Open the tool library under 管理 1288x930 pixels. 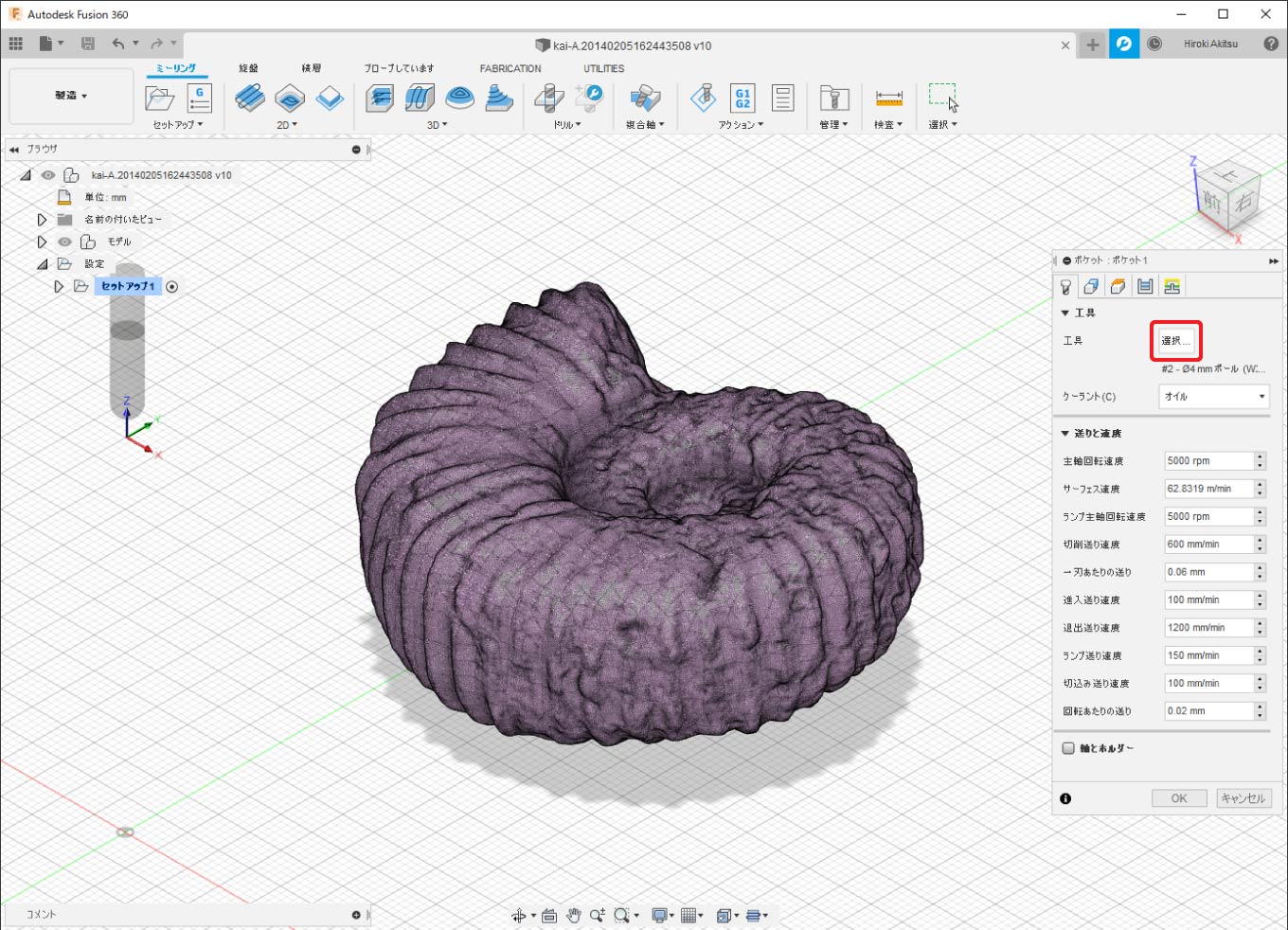(833, 98)
